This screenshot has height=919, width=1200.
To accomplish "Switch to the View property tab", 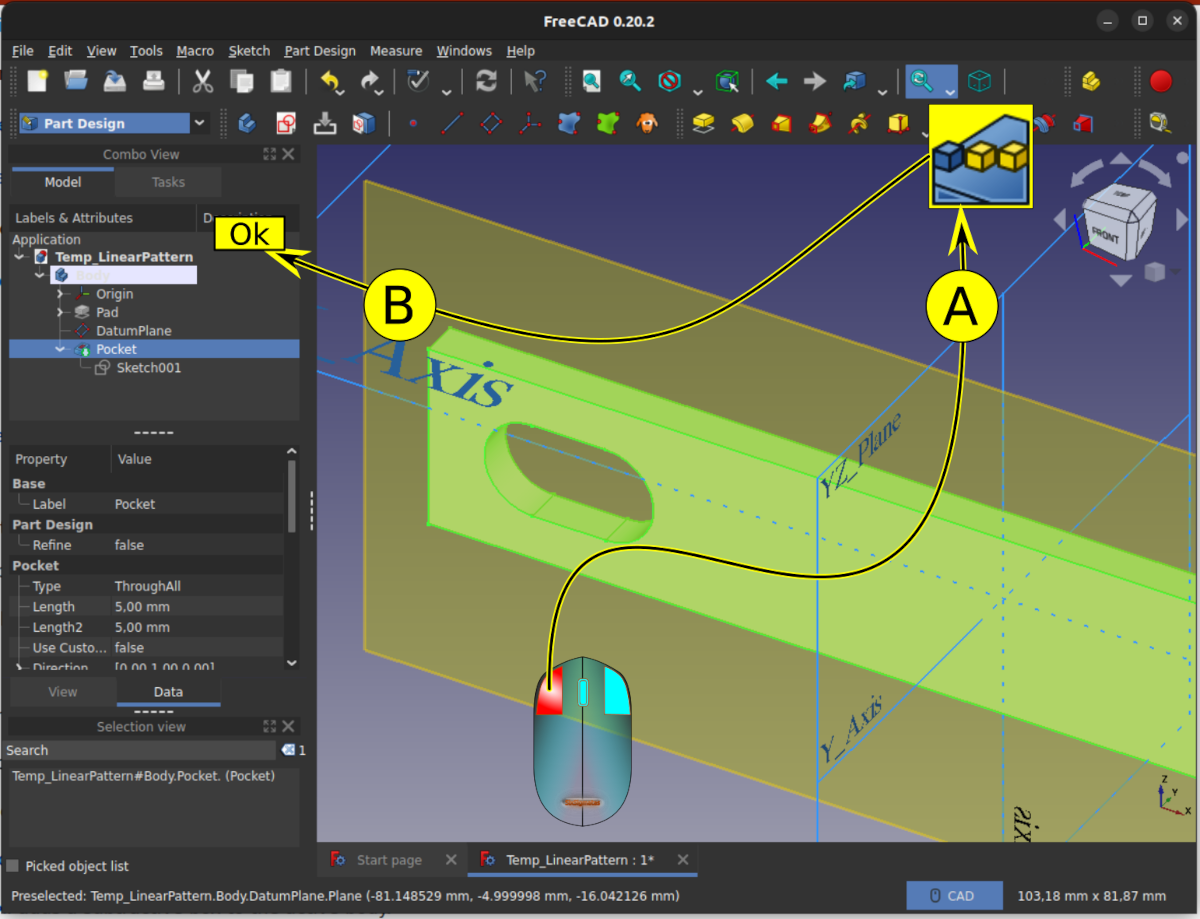I will click(63, 692).
